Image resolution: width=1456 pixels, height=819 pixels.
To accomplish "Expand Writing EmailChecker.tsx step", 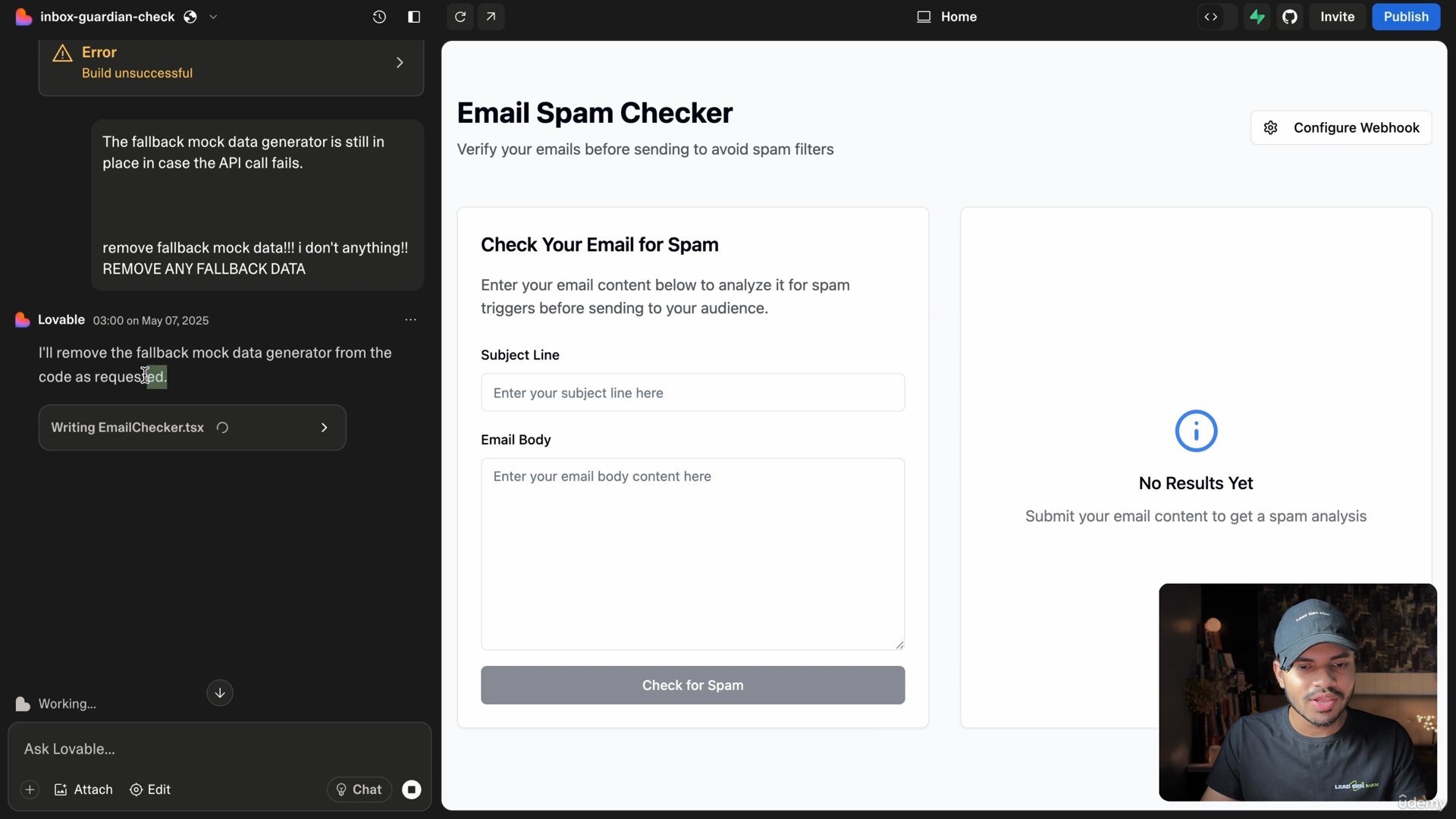I will click(193, 428).
